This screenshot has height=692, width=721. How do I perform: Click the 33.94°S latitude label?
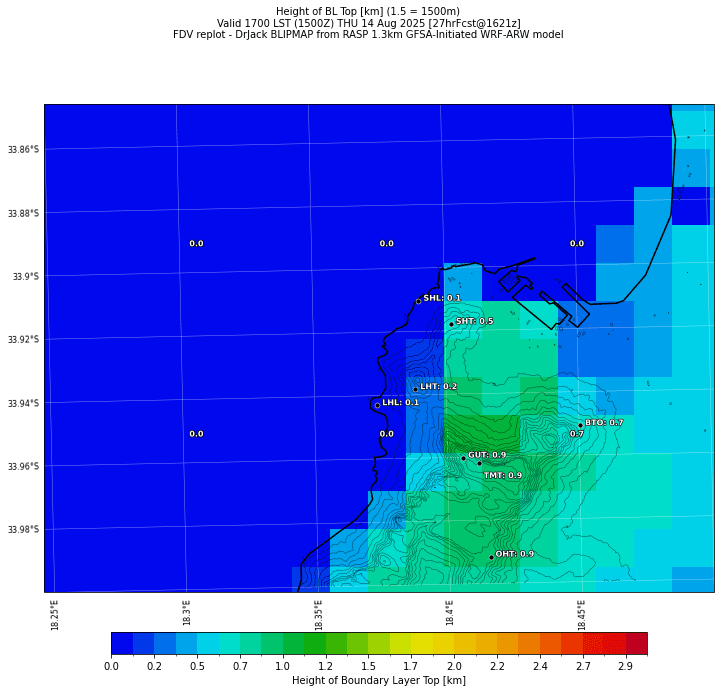23,403
